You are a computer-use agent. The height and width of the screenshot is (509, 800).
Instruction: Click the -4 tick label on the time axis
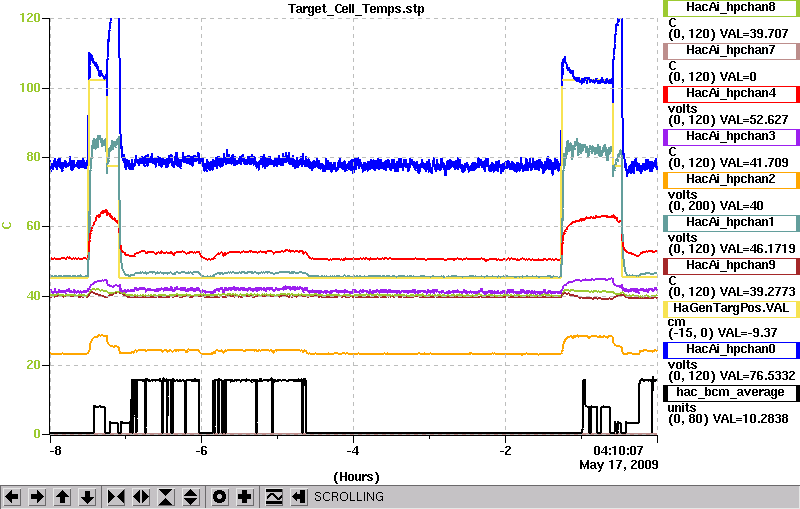coord(353,451)
